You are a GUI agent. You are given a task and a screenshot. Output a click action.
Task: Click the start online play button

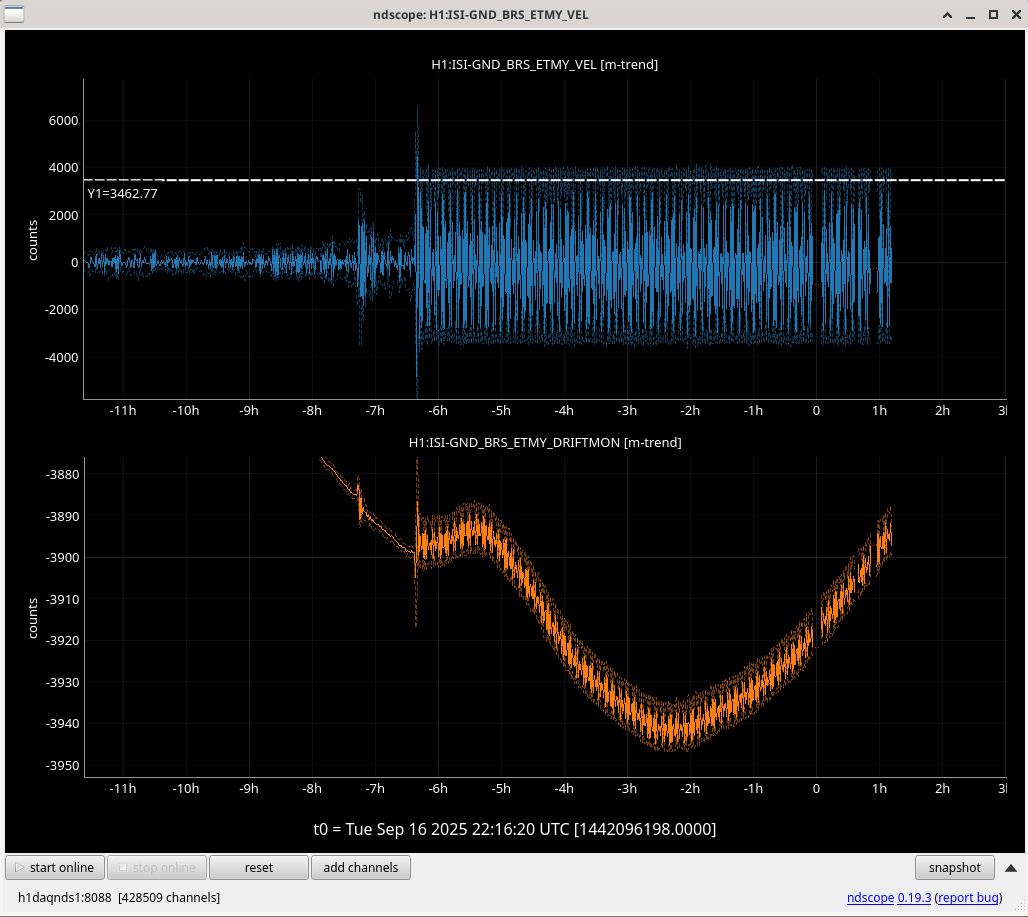click(x=55, y=867)
